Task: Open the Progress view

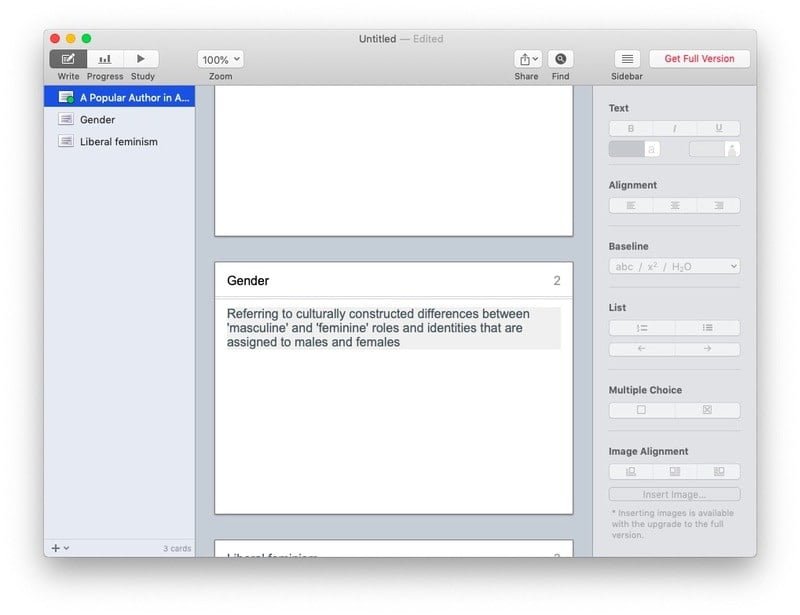Action: [104, 59]
